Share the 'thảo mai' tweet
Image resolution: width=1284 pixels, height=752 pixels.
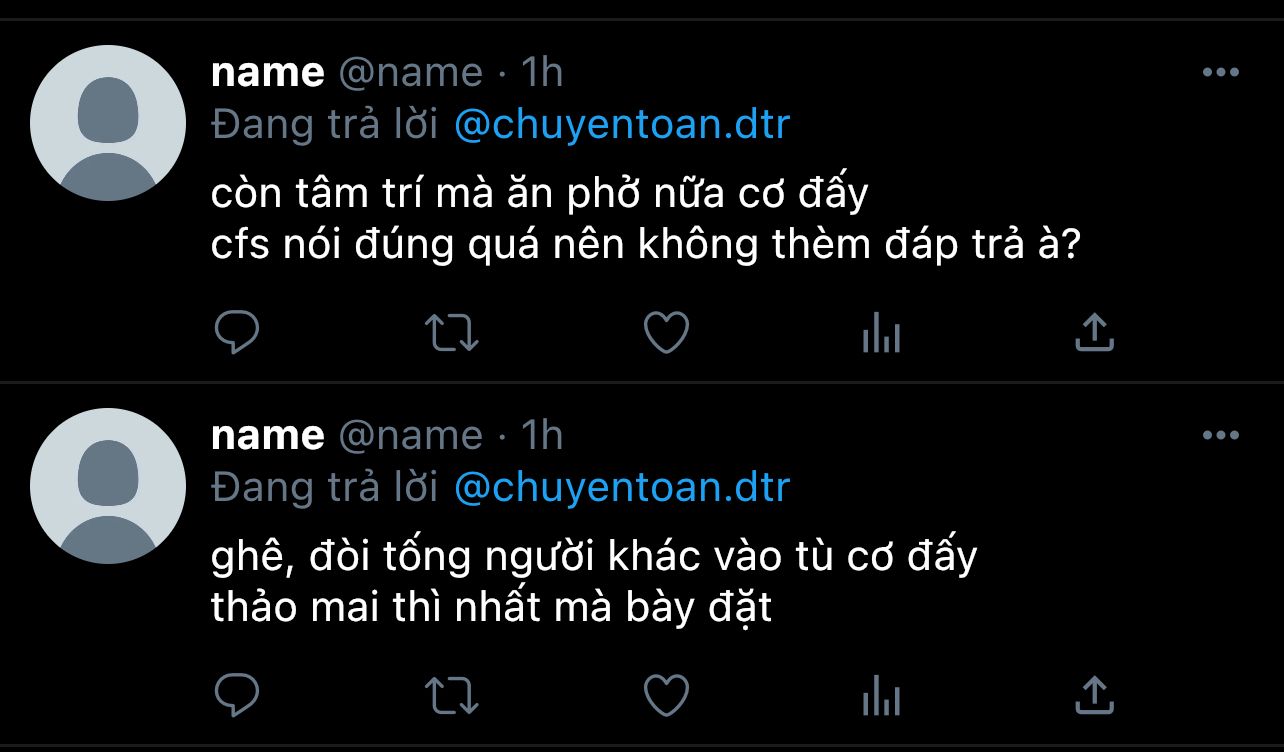coord(1094,695)
